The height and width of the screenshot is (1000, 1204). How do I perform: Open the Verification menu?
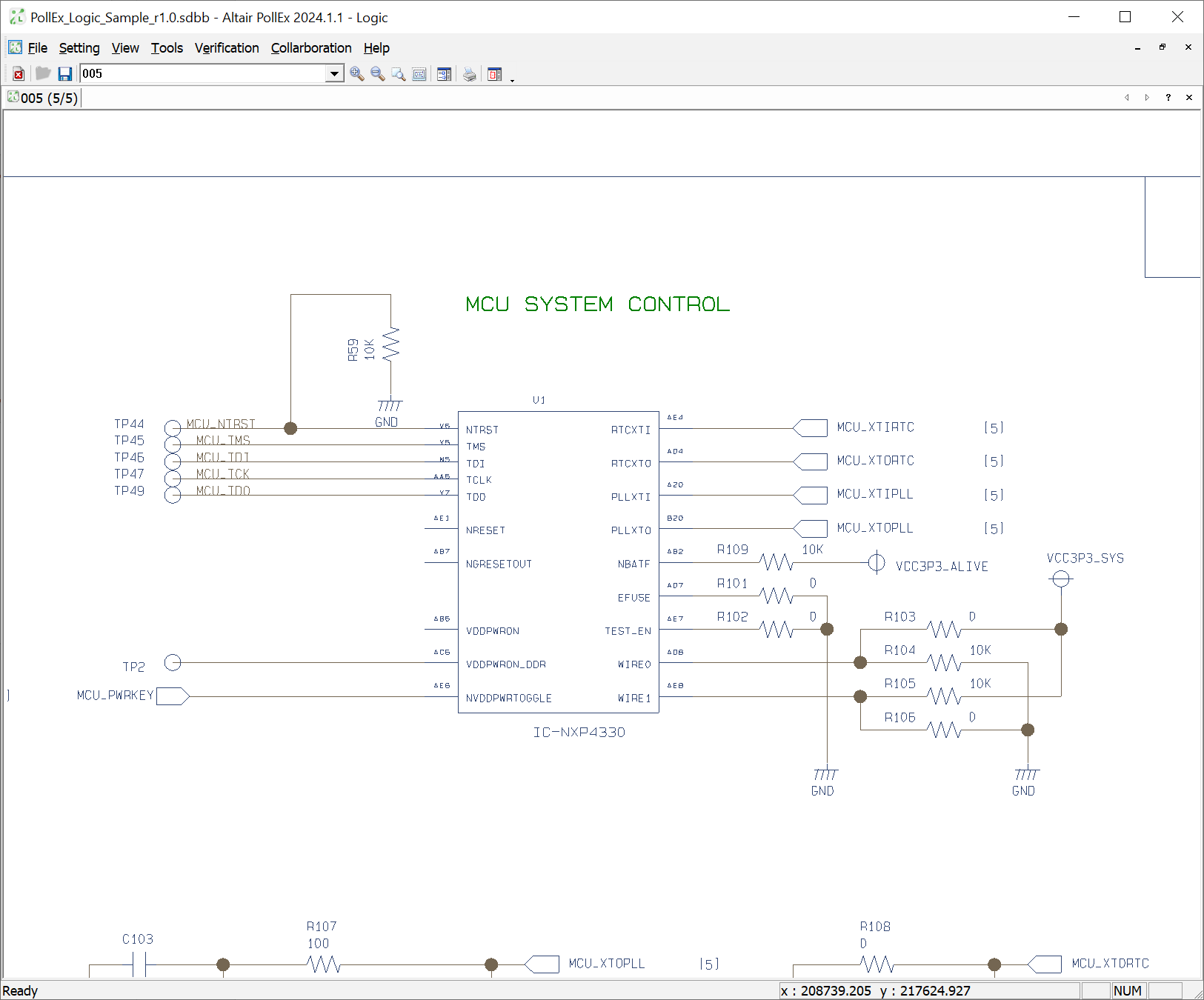point(227,48)
